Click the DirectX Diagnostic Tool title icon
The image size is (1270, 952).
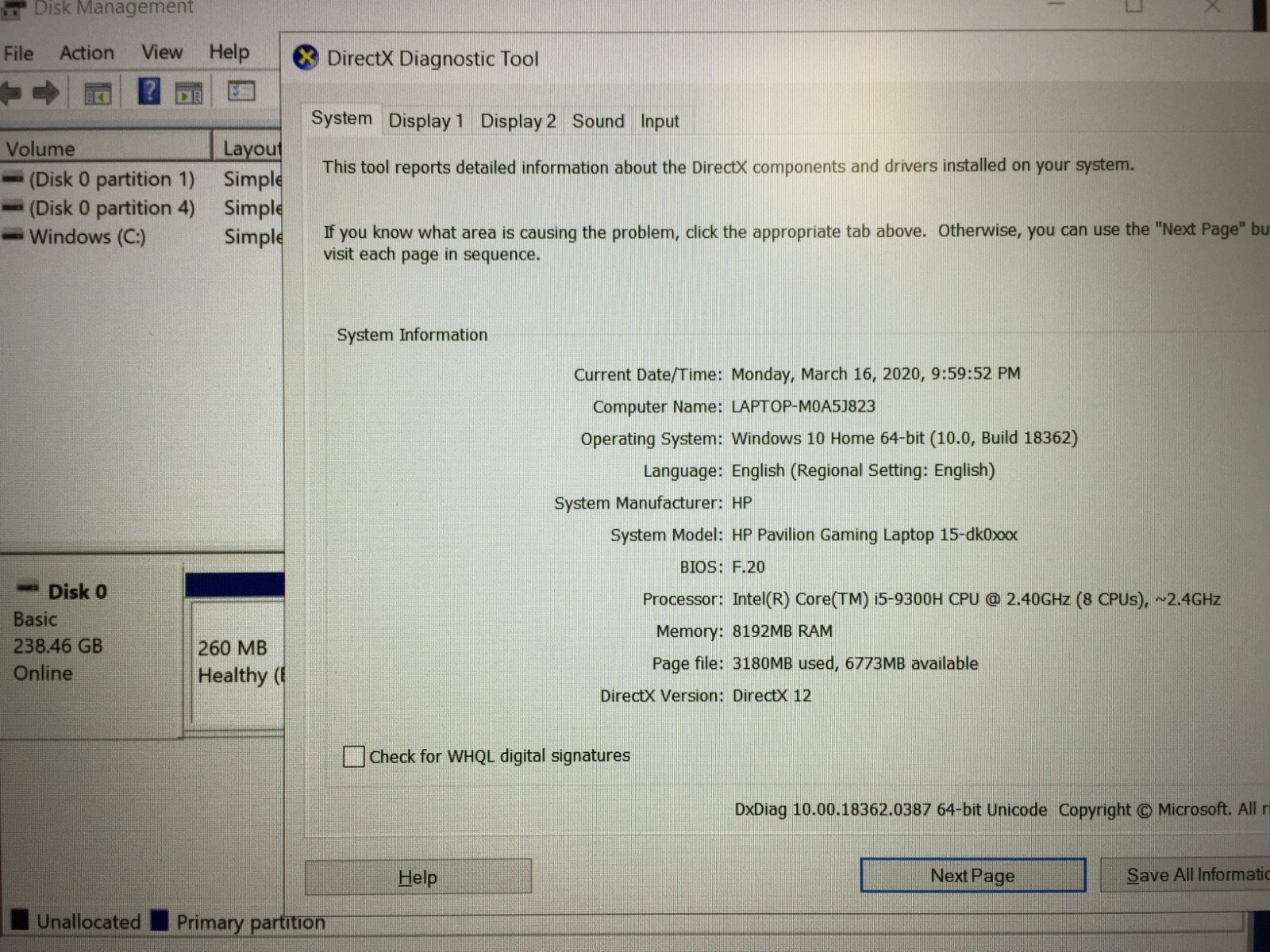click(306, 58)
